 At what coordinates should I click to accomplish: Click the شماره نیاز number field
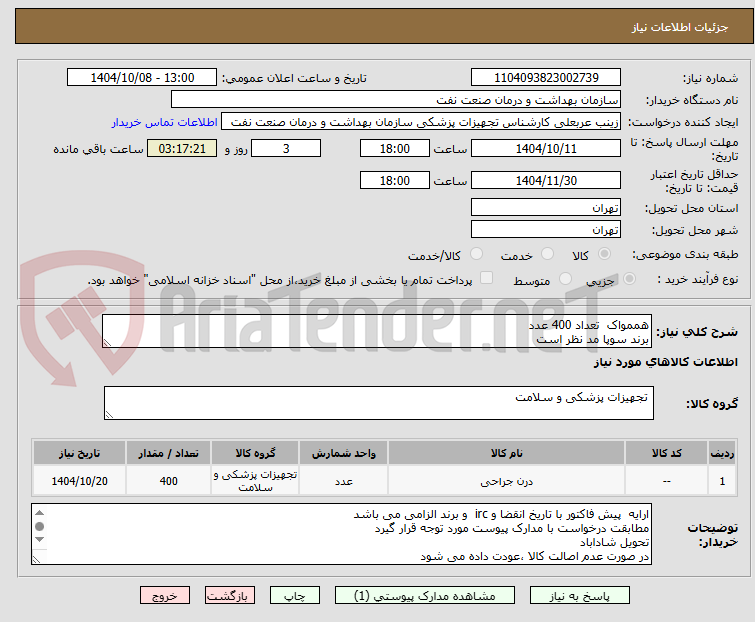[546, 78]
